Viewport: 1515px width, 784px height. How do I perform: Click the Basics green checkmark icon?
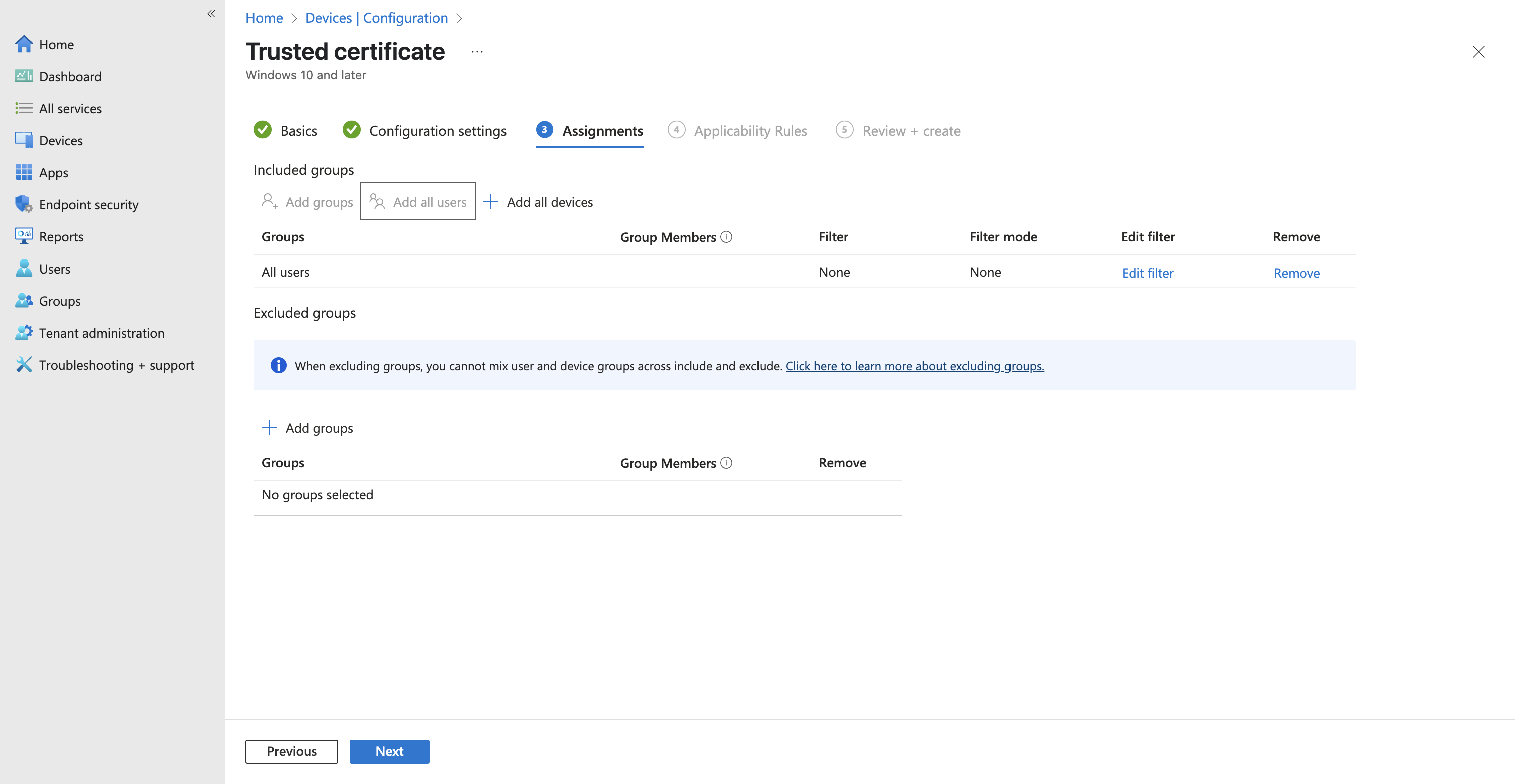click(x=263, y=129)
